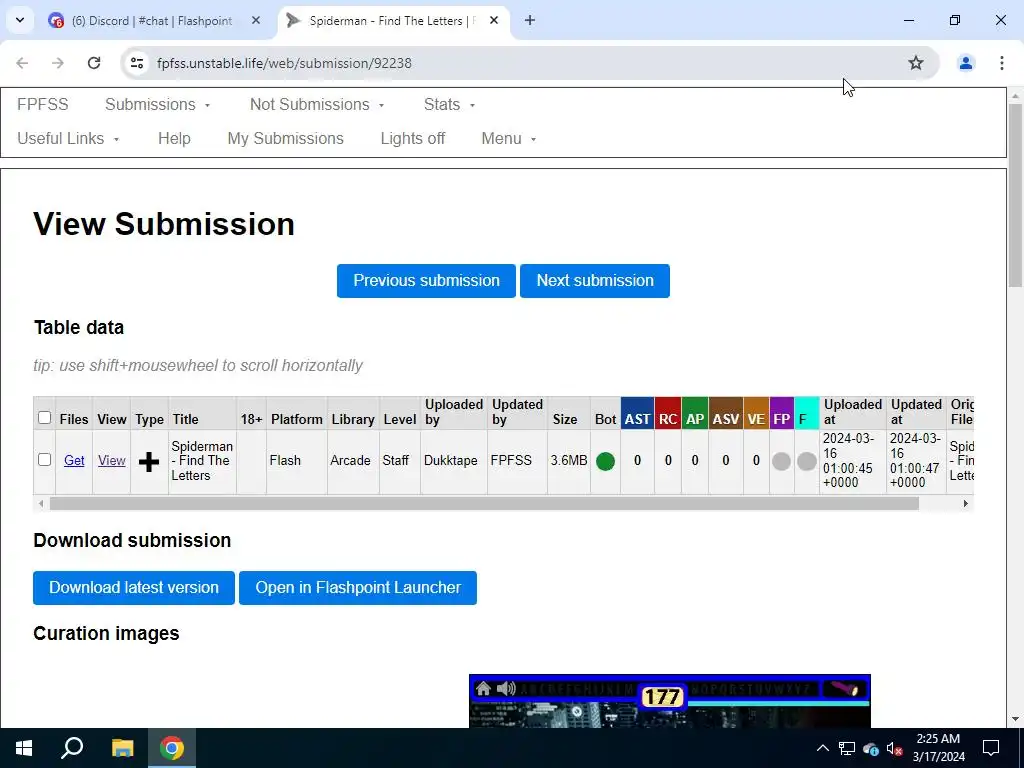Image resolution: width=1024 pixels, height=768 pixels.
Task: Switch to the Discord #chat tab
Action: point(155,20)
